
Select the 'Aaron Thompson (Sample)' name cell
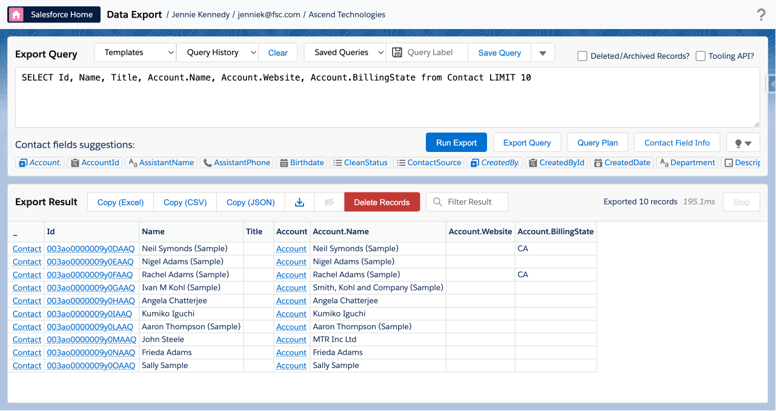(x=191, y=327)
